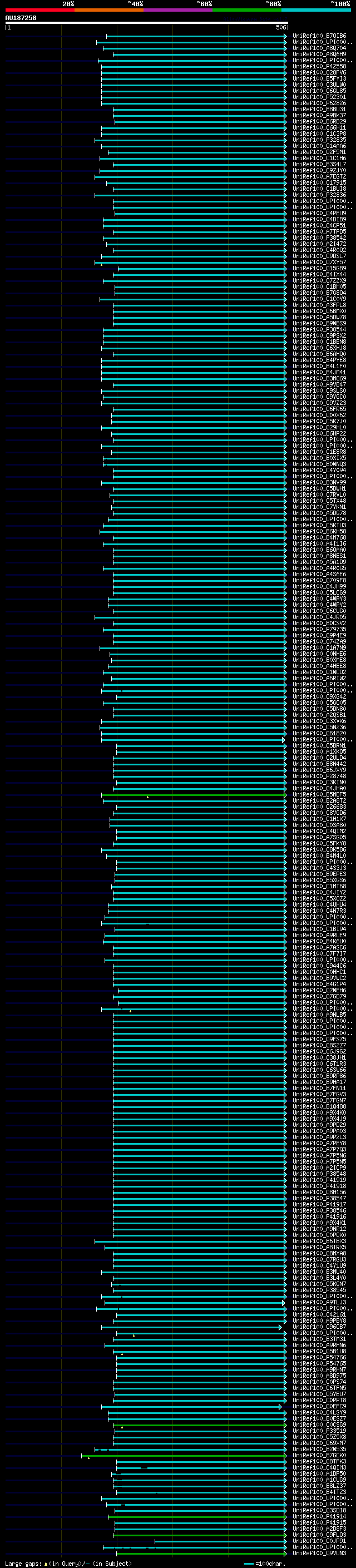356x1568 pixels.
Task: Select hit label UniRef100_P32835
Action: pos(319,140)
